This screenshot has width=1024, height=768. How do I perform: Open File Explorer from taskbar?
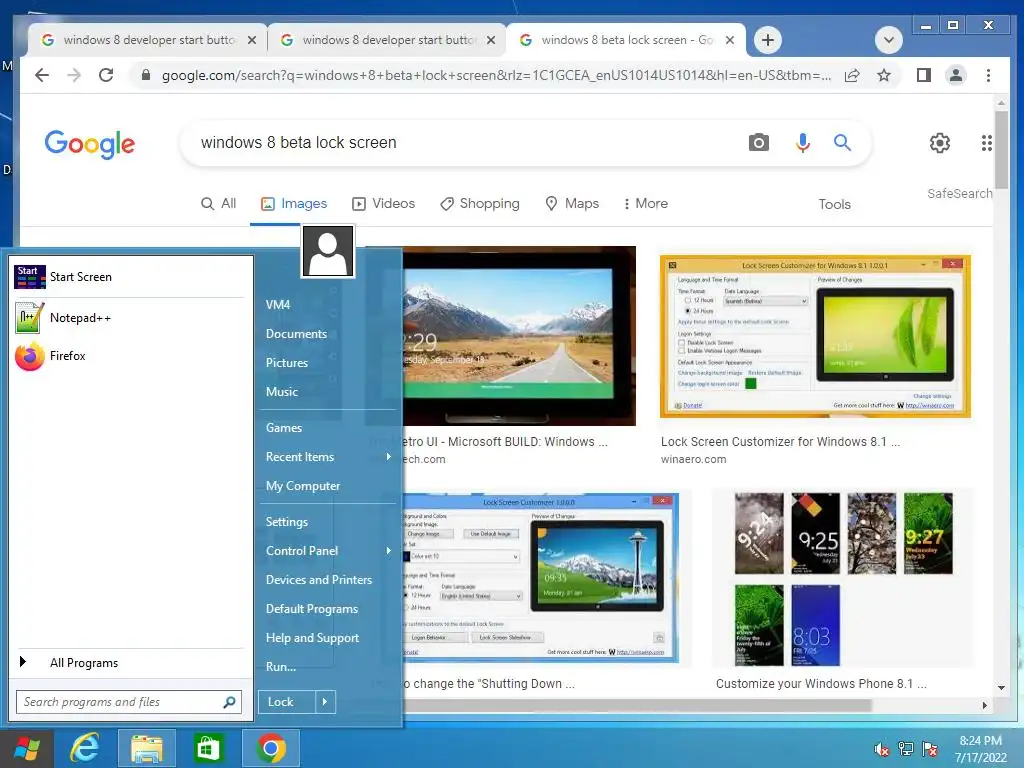click(146, 748)
